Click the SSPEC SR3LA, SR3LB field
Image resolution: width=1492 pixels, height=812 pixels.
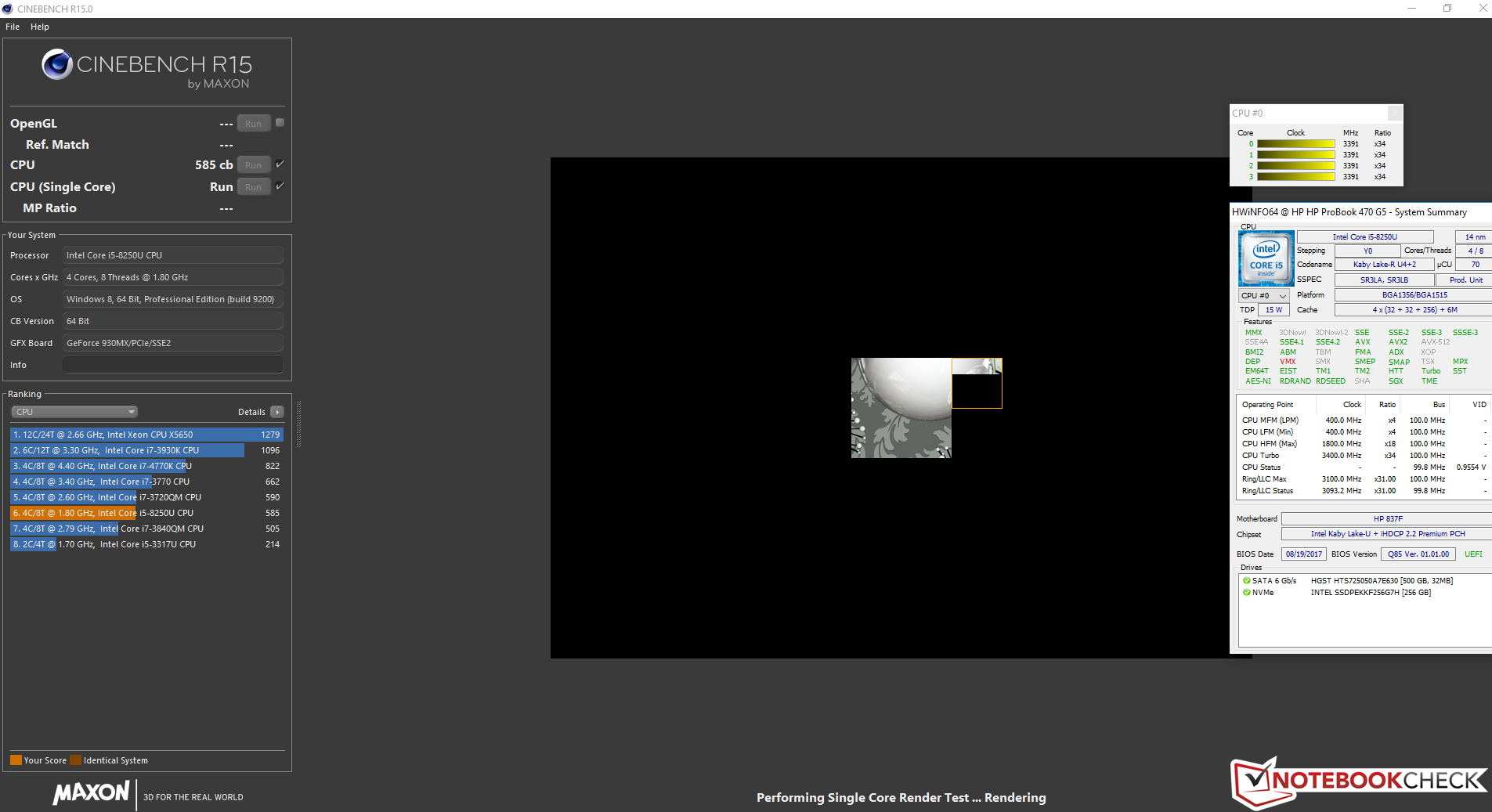1385,280
